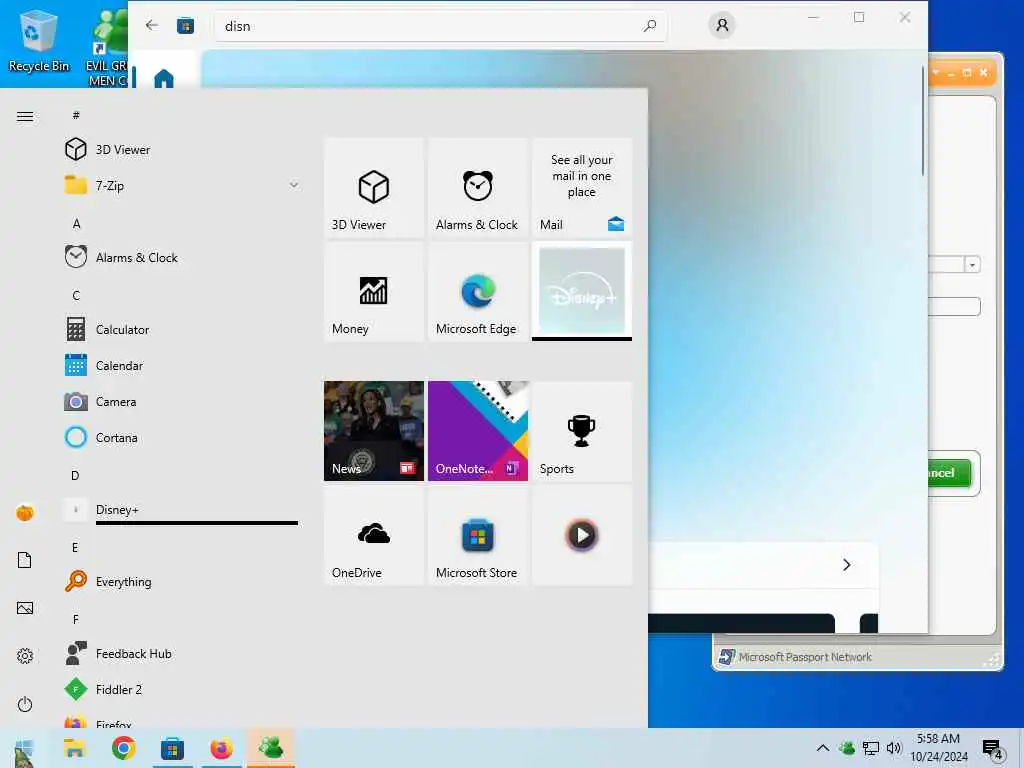Click the Store right-chevron arrow
Screen dimensions: 1024x768
click(x=846, y=565)
